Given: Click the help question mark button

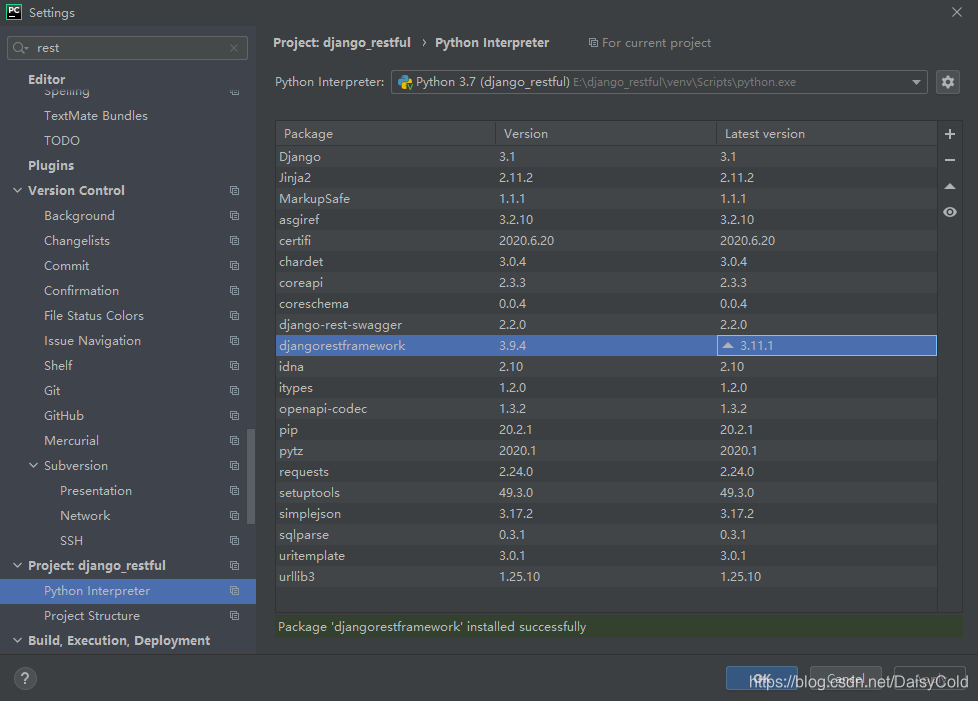Looking at the screenshot, I should [x=25, y=679].
